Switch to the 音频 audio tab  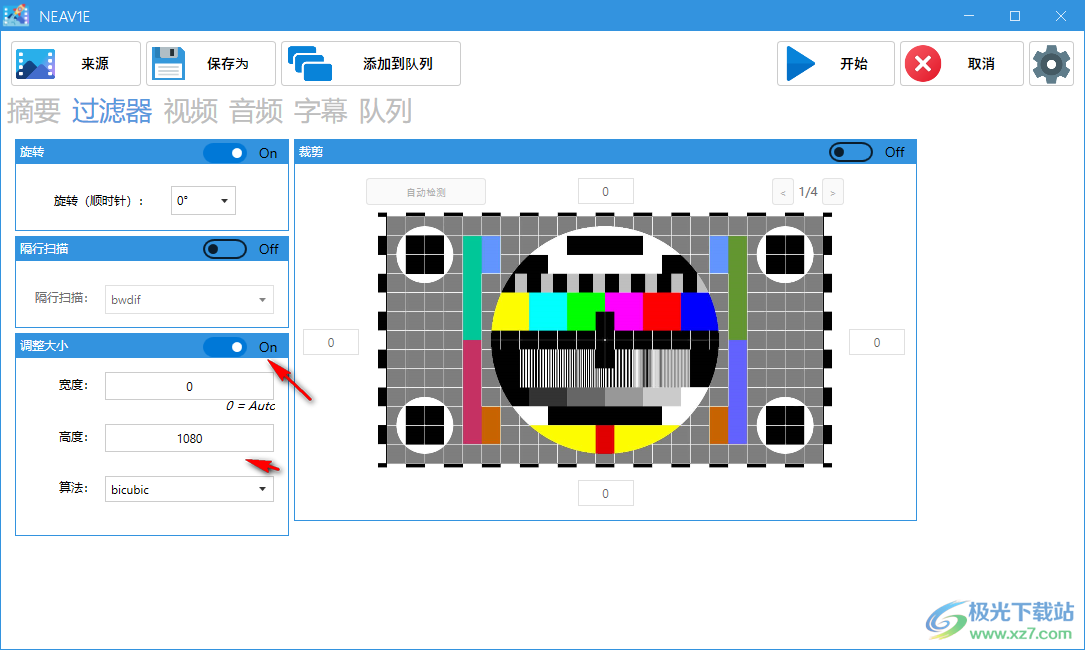(x=256, y=111)
